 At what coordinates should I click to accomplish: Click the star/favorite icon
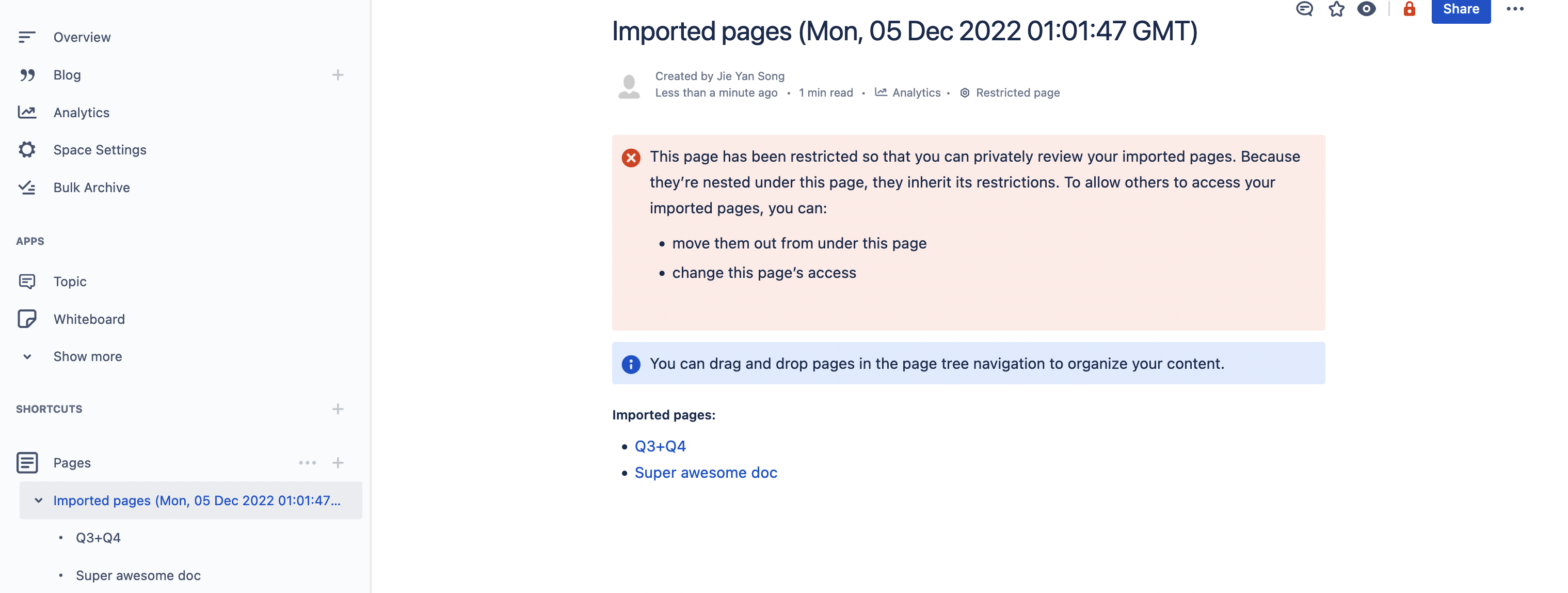(1334, 9)
